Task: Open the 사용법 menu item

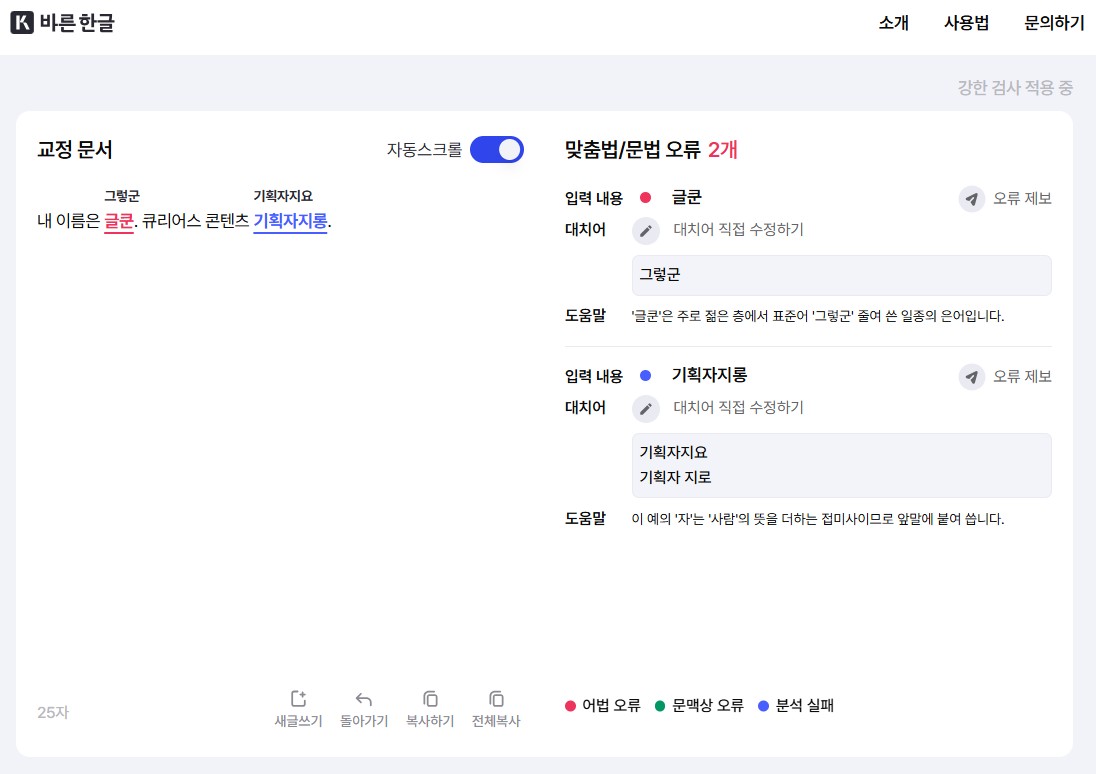Action: pyautogui.click(x=966, y=23)
